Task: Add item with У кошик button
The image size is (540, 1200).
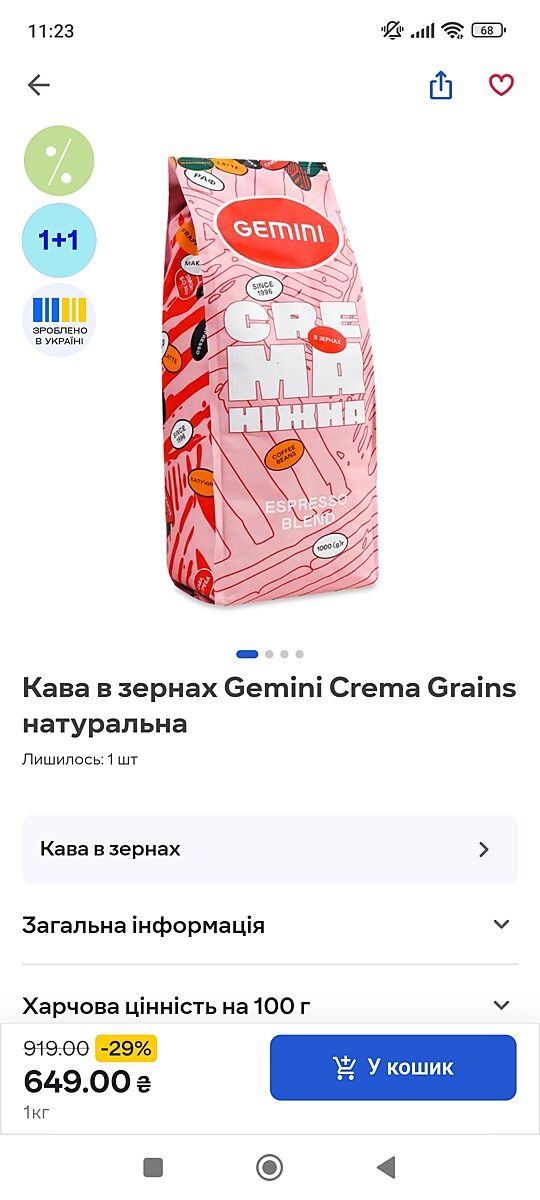Action: (393, 1067)
